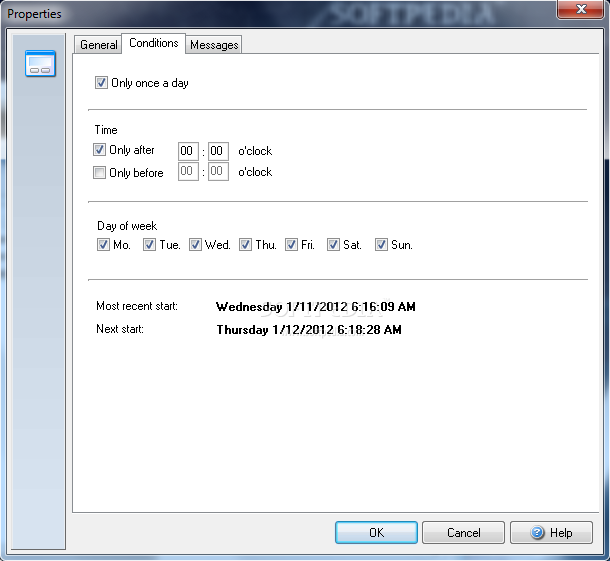Image resolution: width=610 pixels, height=561 pixels.
Task: Open the Messages tab
Action: tap(214, 45)
